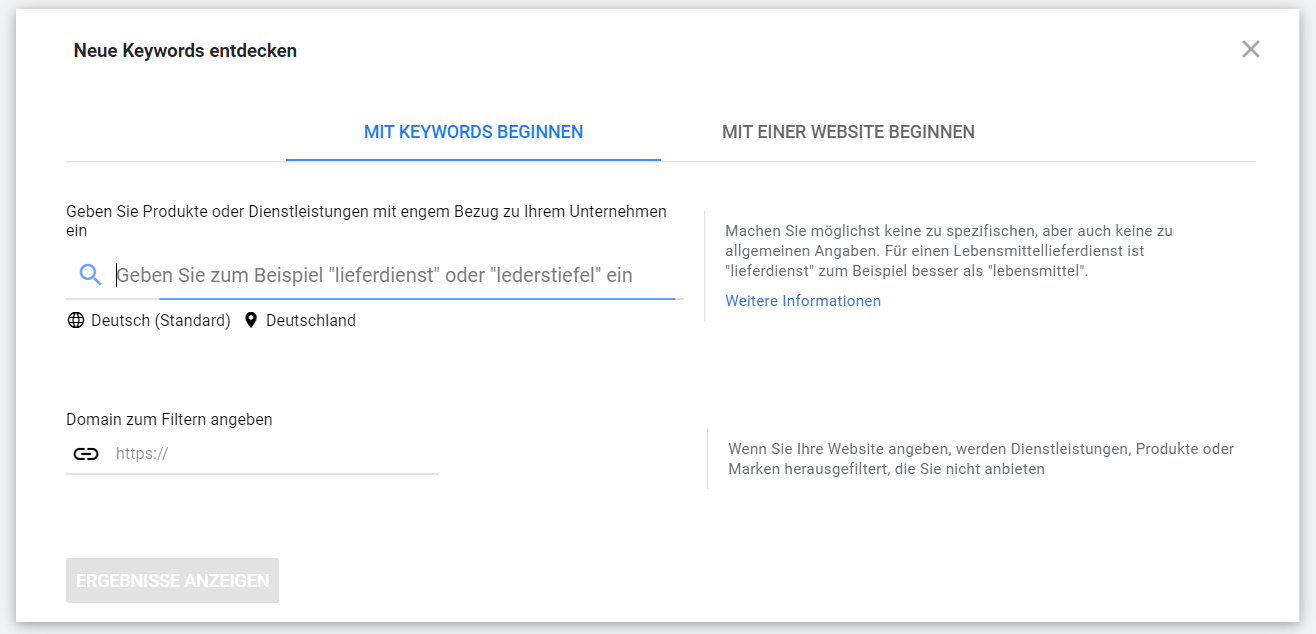This screenshot has height=634, width=1316.
Task: Click the ERGEBNISSE ANZEIGEN button
Action: pyautogui.click(x=171, y=580)
